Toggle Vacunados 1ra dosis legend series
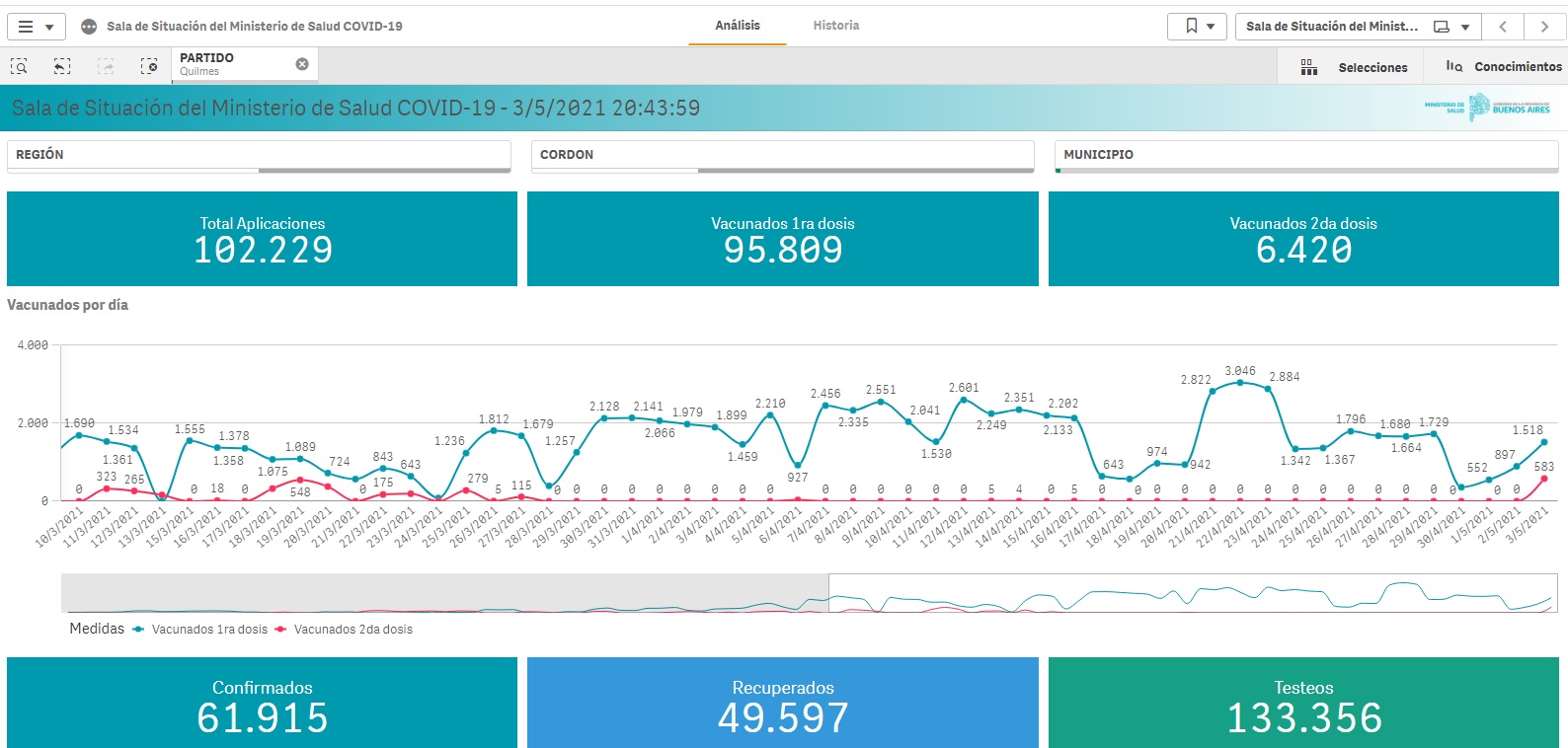The image size is (1568, 748). coord(208,630)
